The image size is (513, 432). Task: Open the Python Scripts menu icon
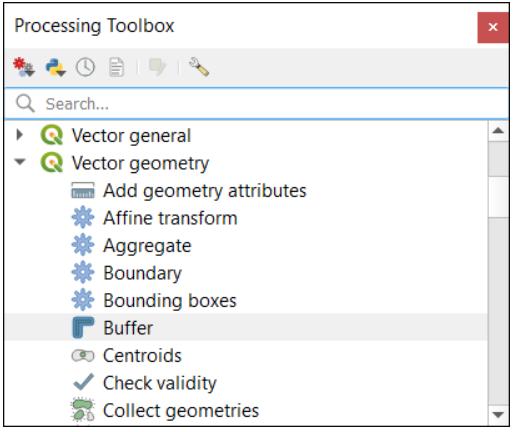click(x=55, y=67)
